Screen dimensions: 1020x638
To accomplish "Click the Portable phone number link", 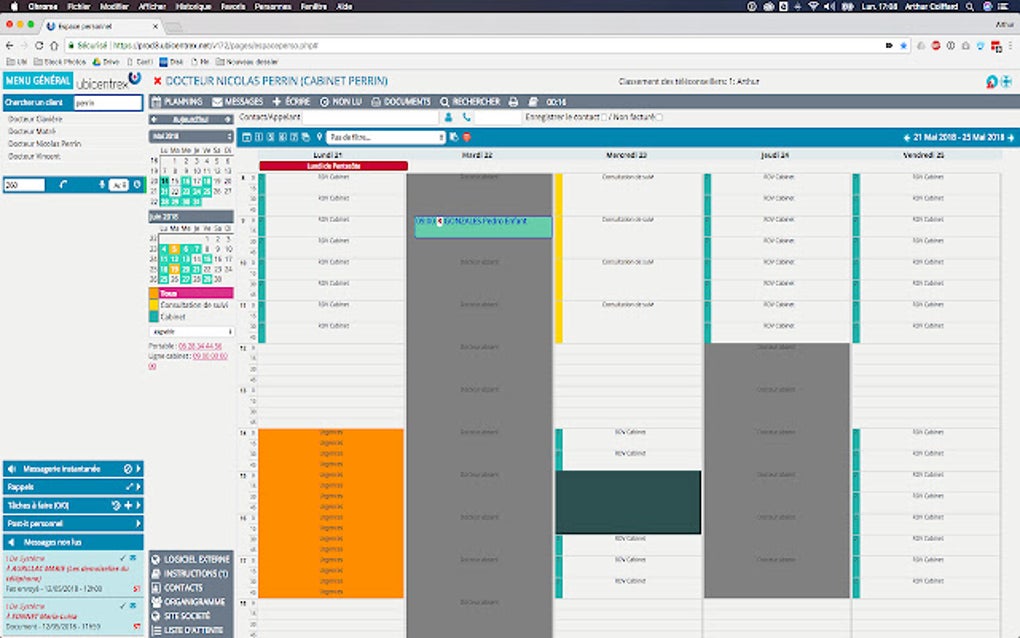I will click(200, 347).
